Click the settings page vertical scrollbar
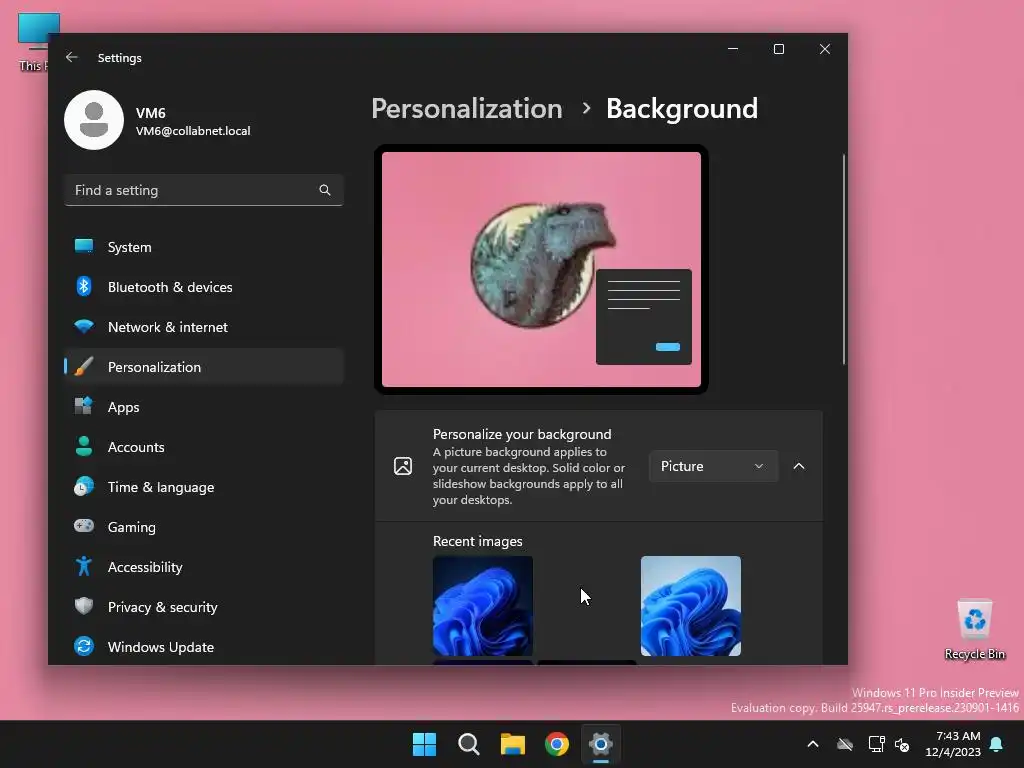The height and width of the screenshot is (768, 1024). pyautogui.click(x=844, y=259)
